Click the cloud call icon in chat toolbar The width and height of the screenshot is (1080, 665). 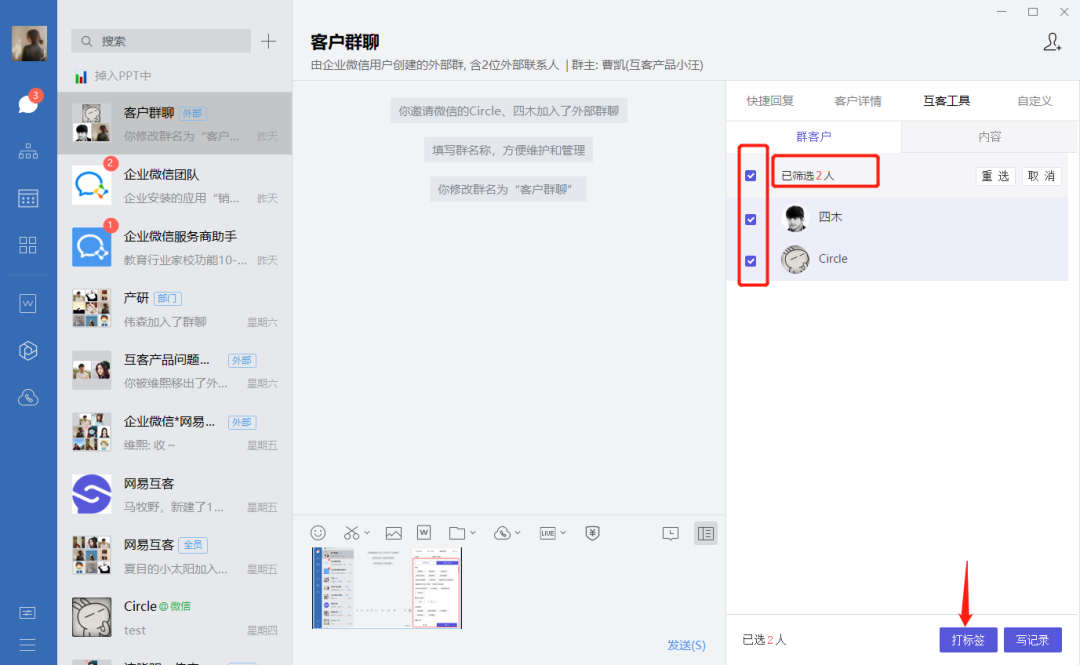(502, 533)
